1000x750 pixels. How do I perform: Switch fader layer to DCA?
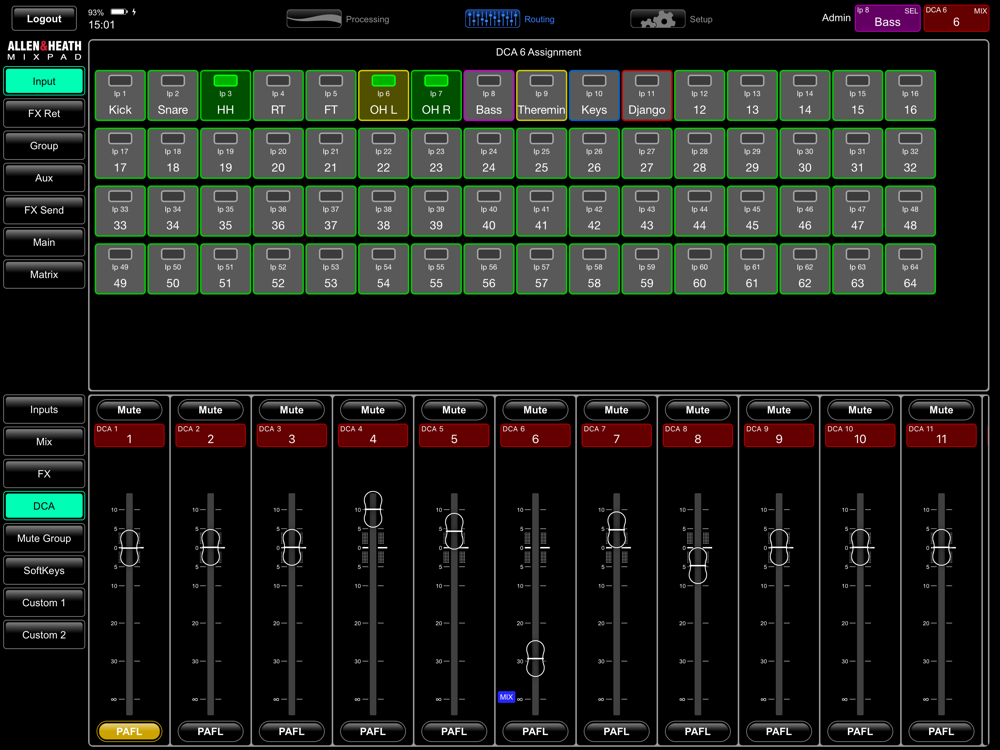pos(44,506)
